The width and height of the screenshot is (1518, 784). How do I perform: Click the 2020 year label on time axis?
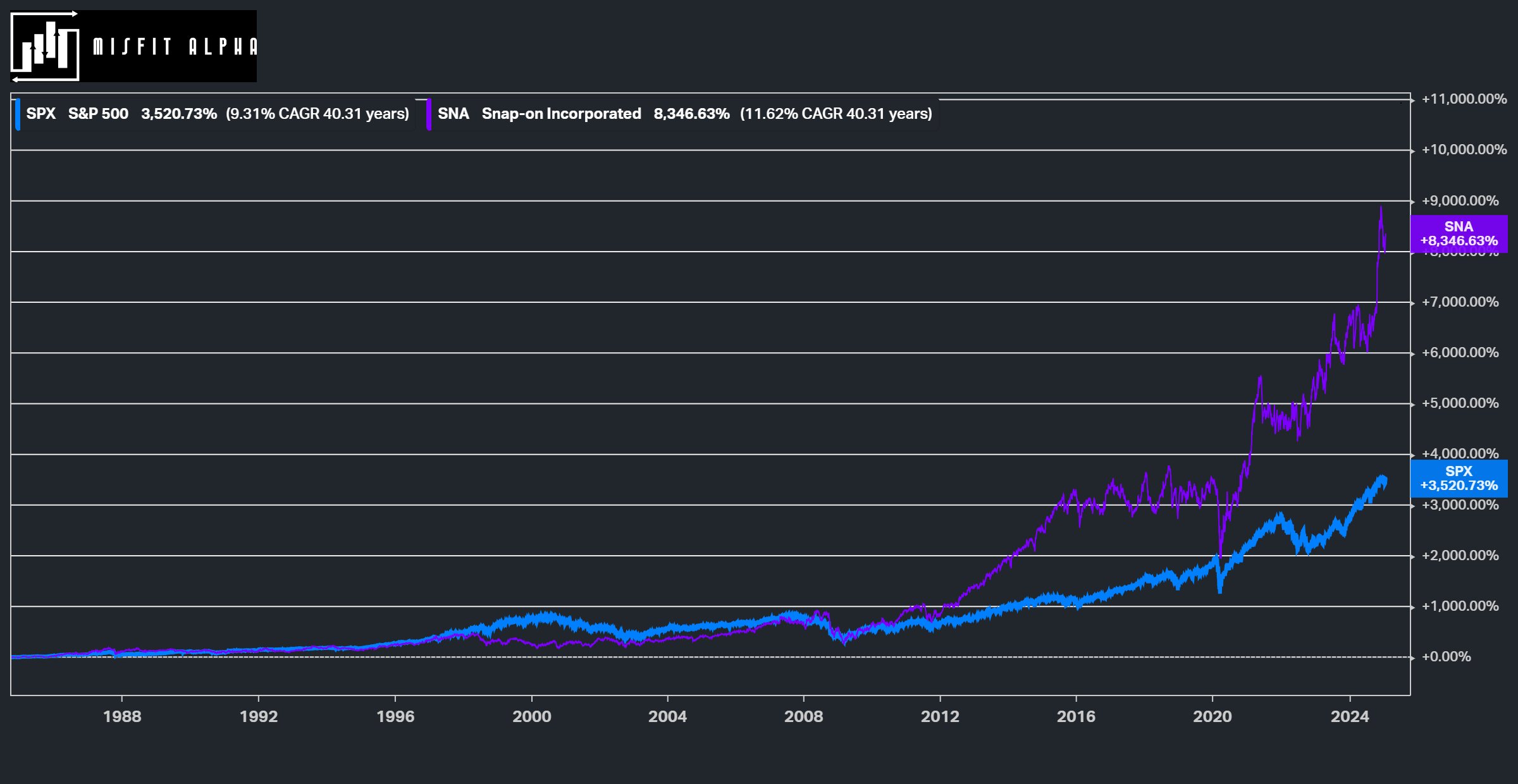(x=1213, y=717)
